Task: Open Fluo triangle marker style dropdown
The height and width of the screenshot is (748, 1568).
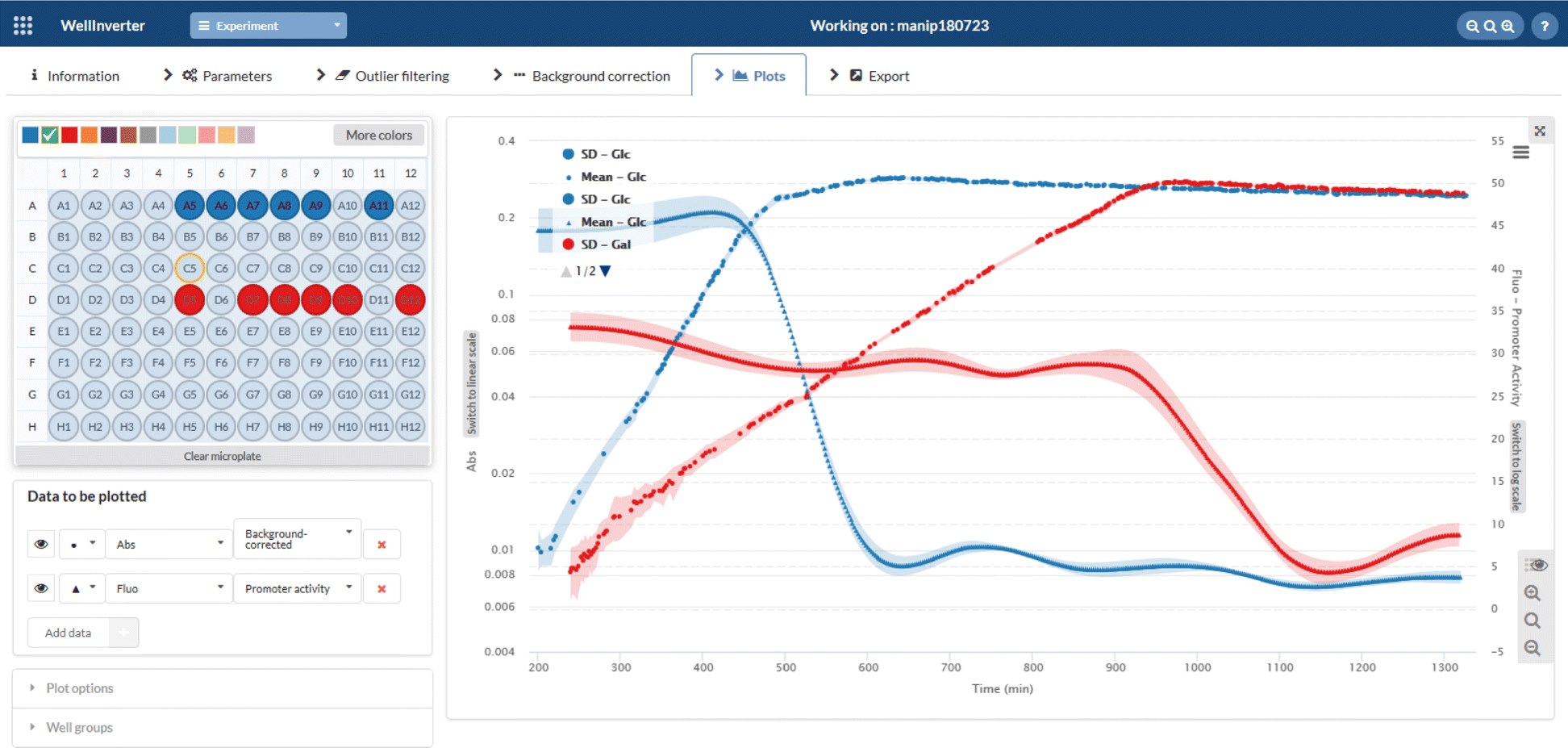Action: point(81,589)
